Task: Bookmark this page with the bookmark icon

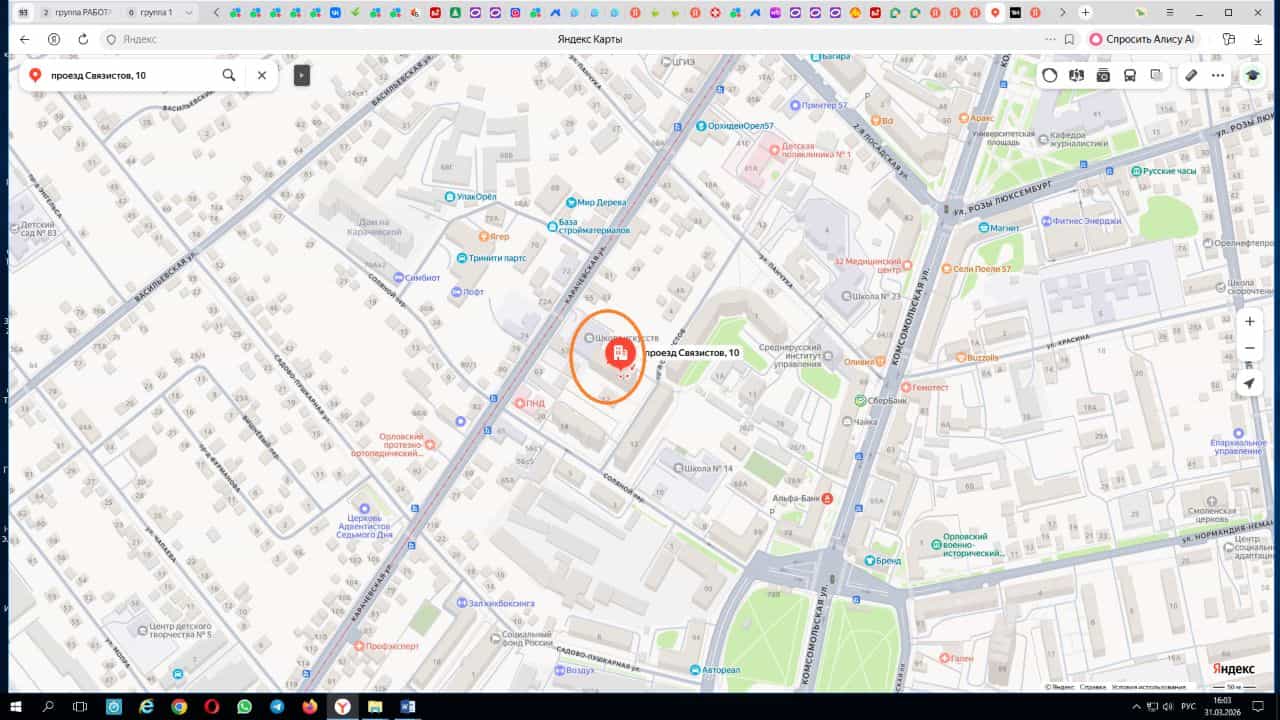Action: click(1069, 39)
